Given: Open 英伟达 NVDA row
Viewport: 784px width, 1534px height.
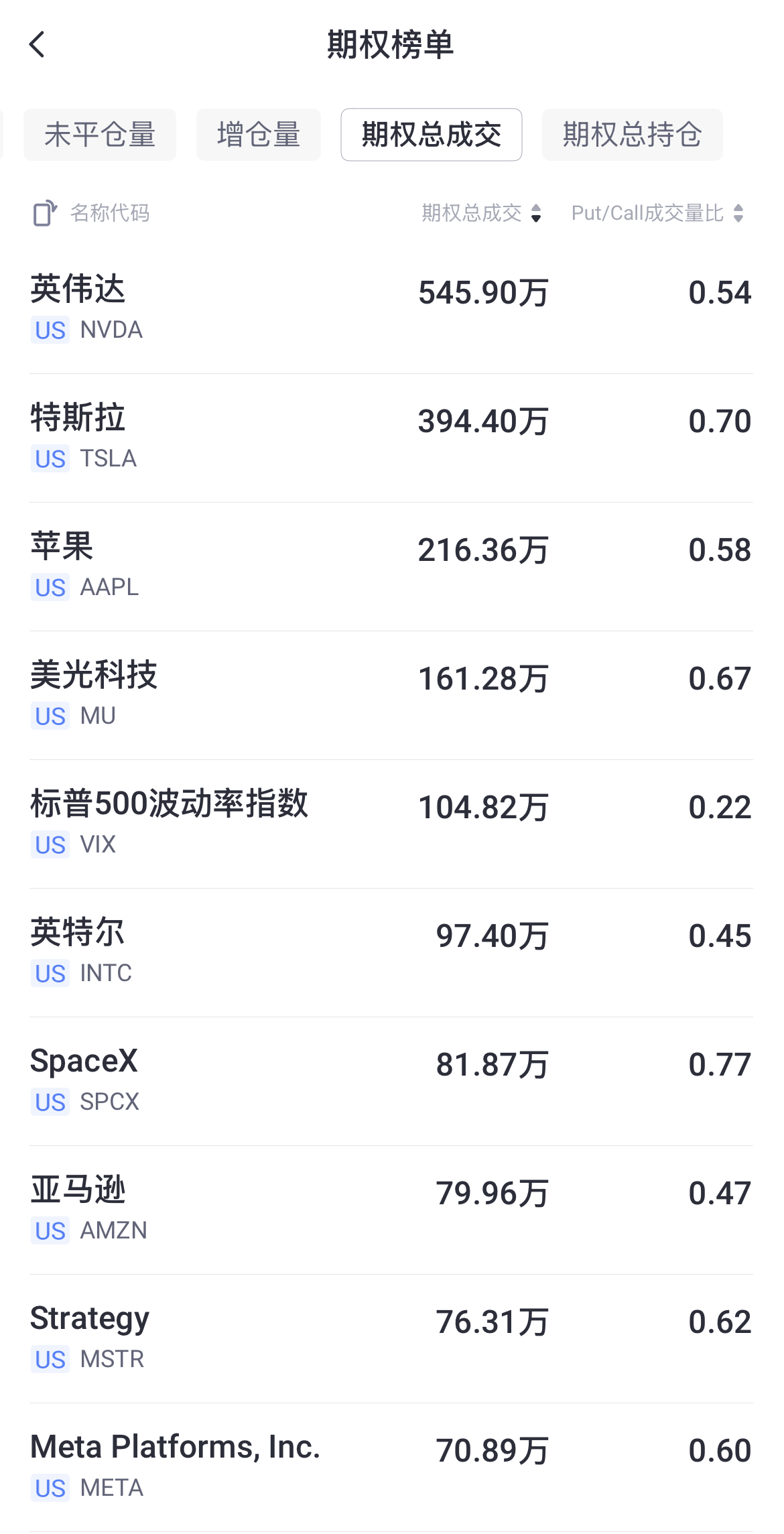Looking at the screenshot, I should click(x=391, y=309).
